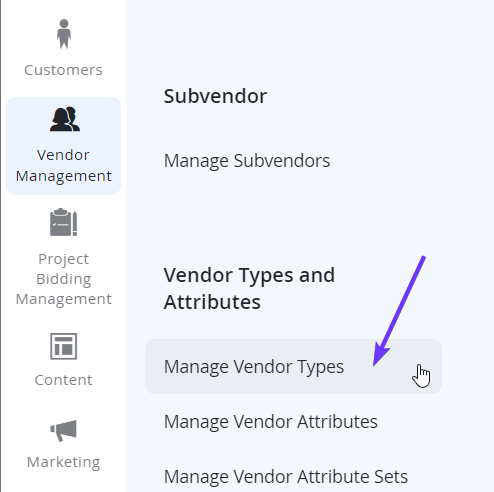This screenshot has height=492, width=494.
Task: Select the two-people Vendor Management icon
Action: (65, 119)
